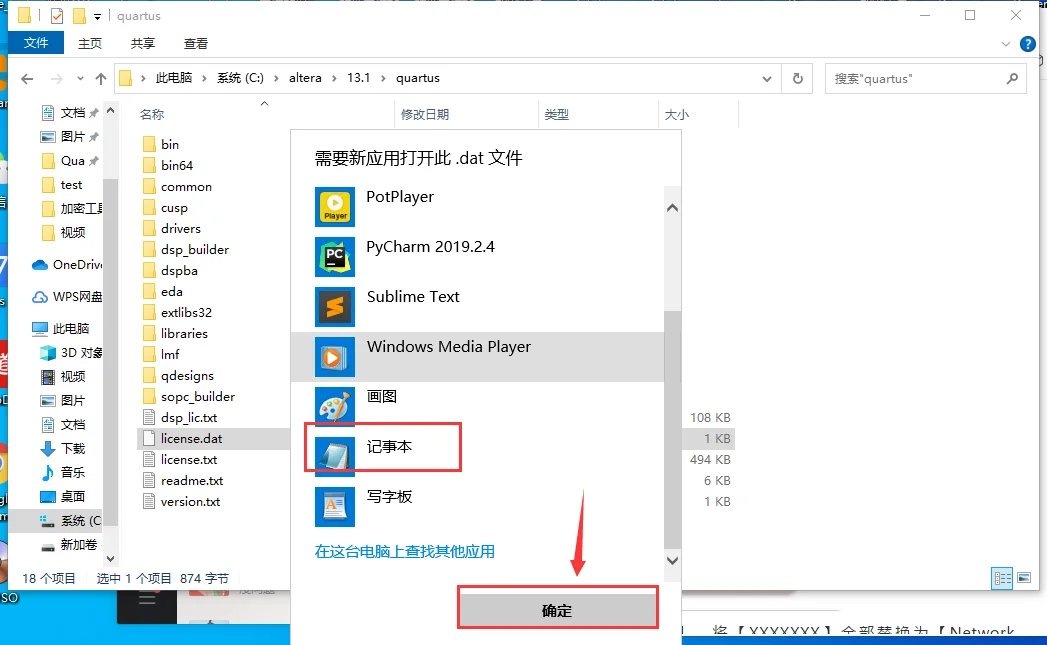Pick the 画图 paint icon
Viewport: 1047px width, 645px height.
335,407
